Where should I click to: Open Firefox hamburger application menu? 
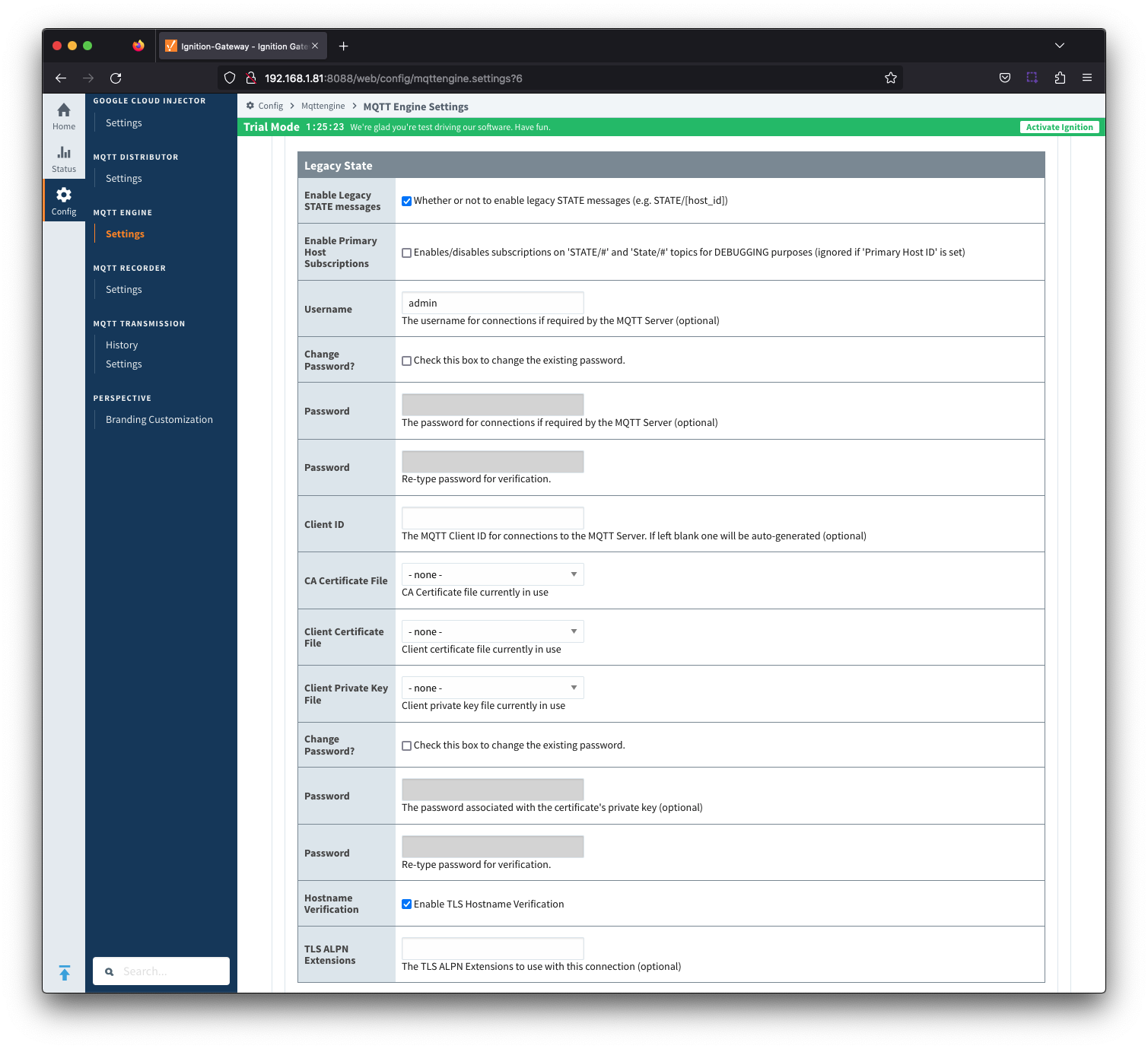pos(1087,78)
